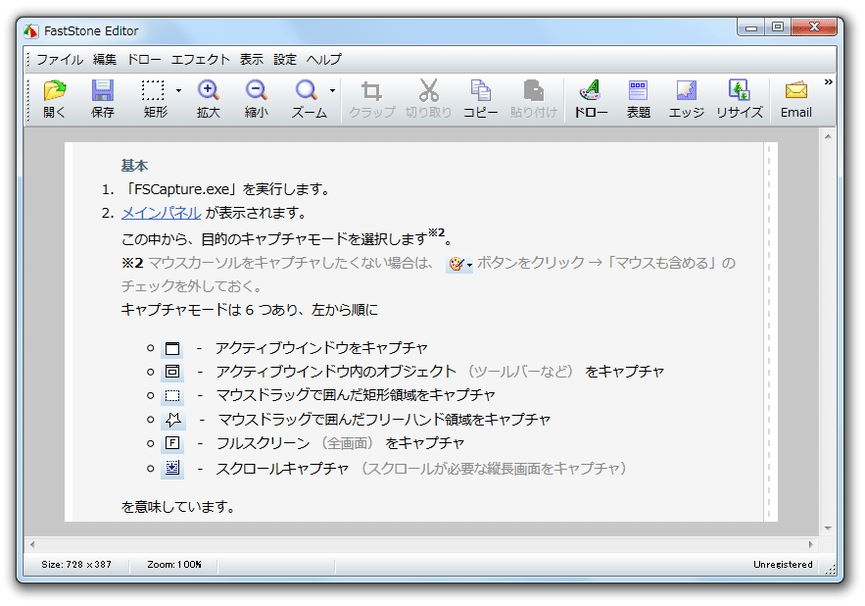
Task: Click the vertical scrollbar up arrow
Action: click(x=827, y=136)
